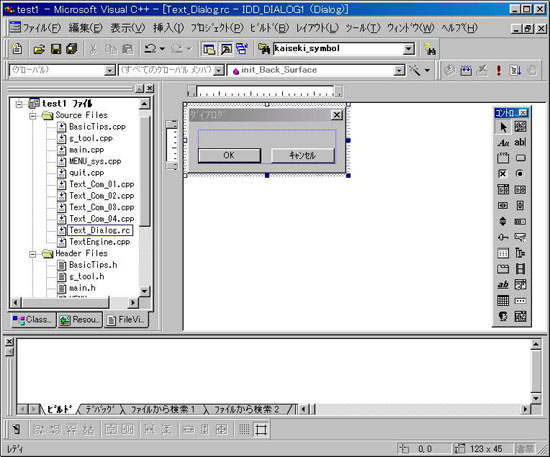550x457 pixels.
Task: Open the レイアウト(L) menu
Action: (317, 28)
